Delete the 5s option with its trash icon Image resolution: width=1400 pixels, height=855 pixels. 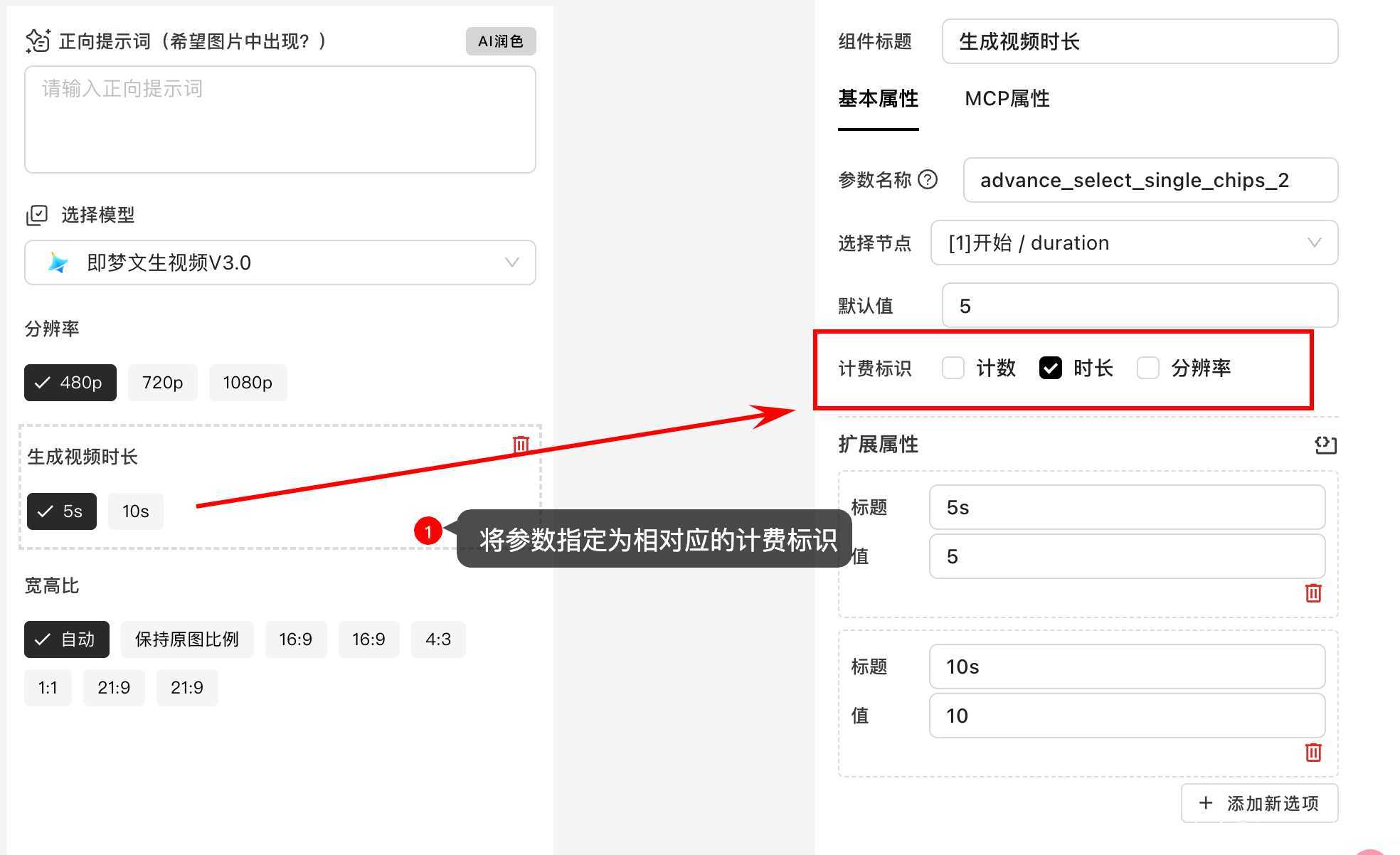(x=1313, y=593)
